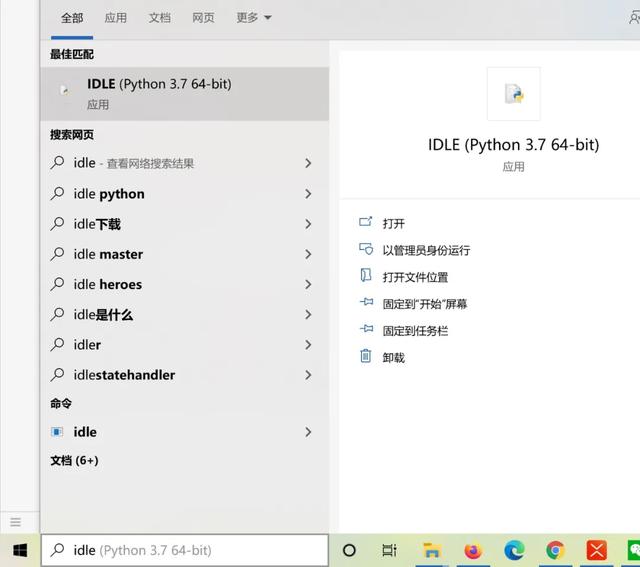Image resolution: width=640 pixels, height=567 pixels.
Task: Click the 文档 (6+) section header
Action: 74,460
